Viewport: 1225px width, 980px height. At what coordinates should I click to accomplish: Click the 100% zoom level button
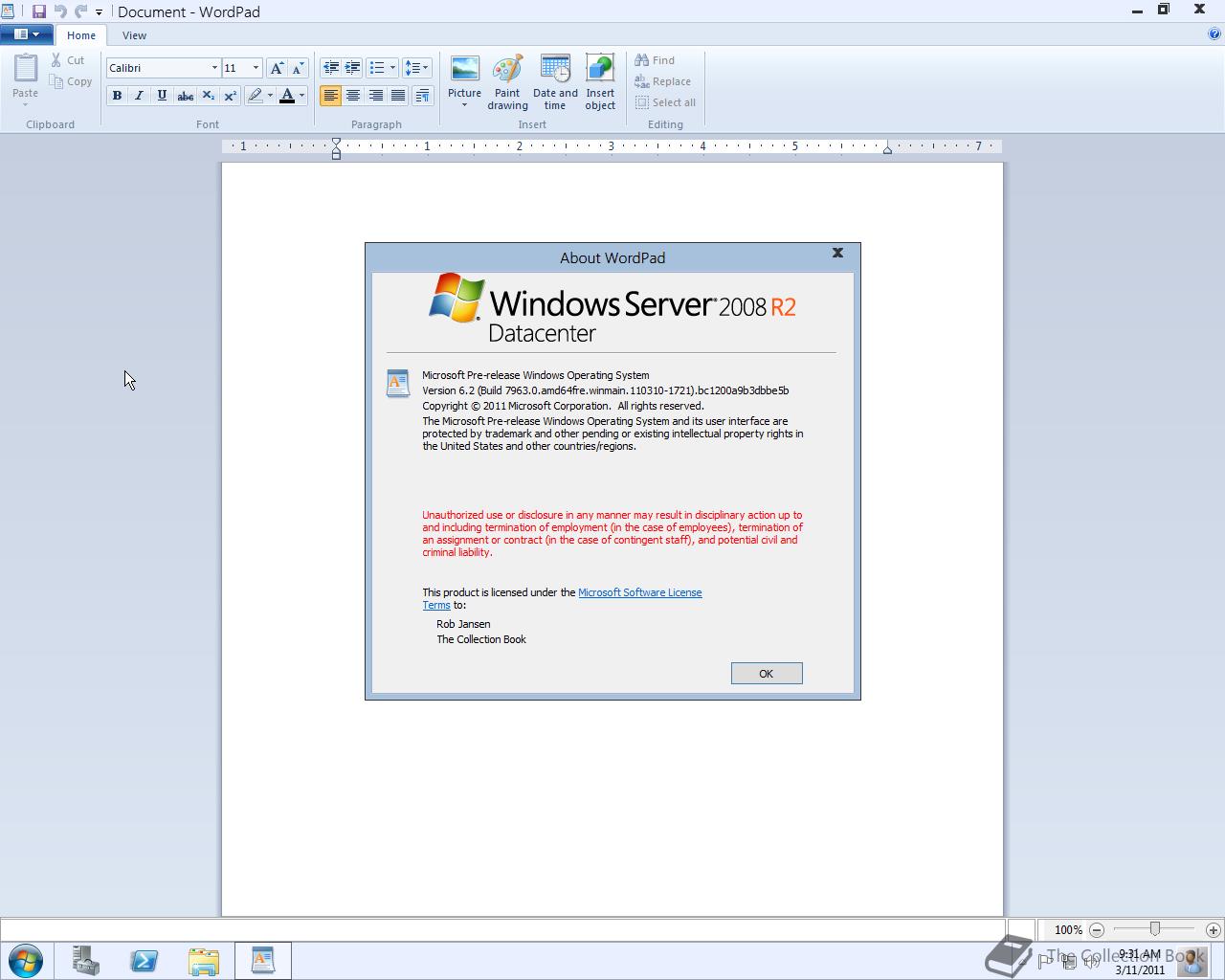click(1068, 929)
